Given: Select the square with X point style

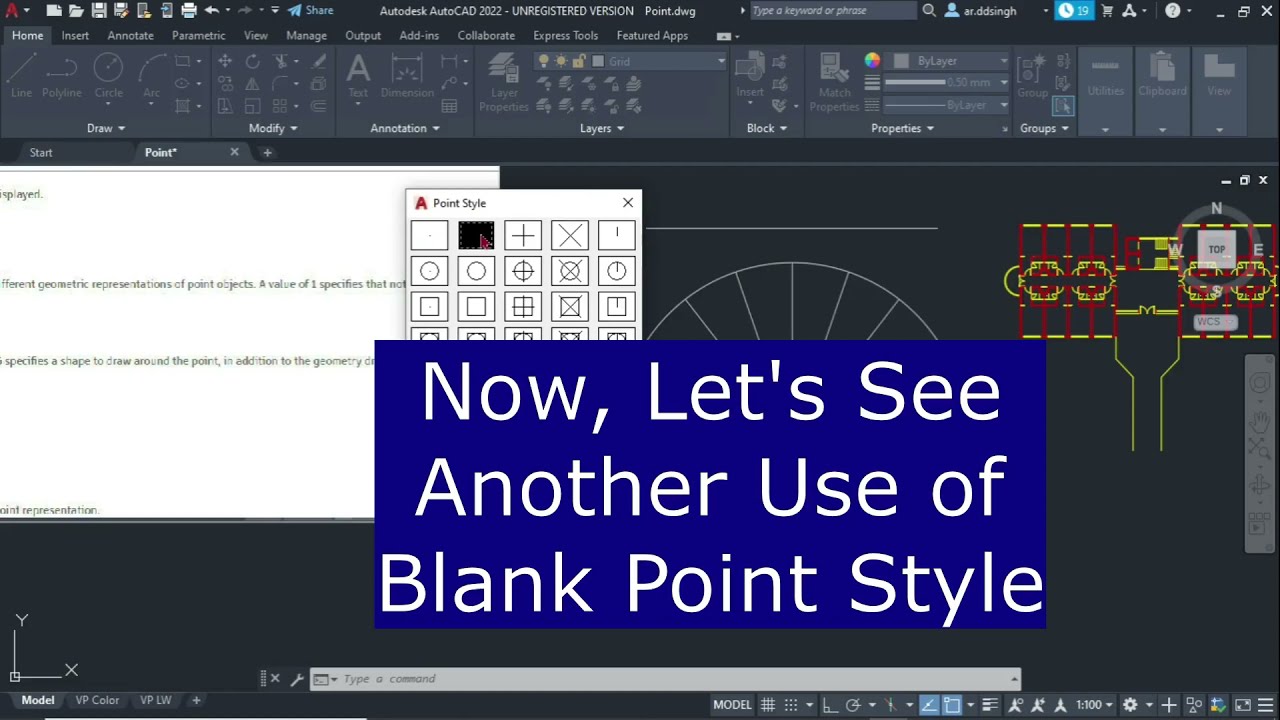Looking at the screenshot, I should 570,307.
